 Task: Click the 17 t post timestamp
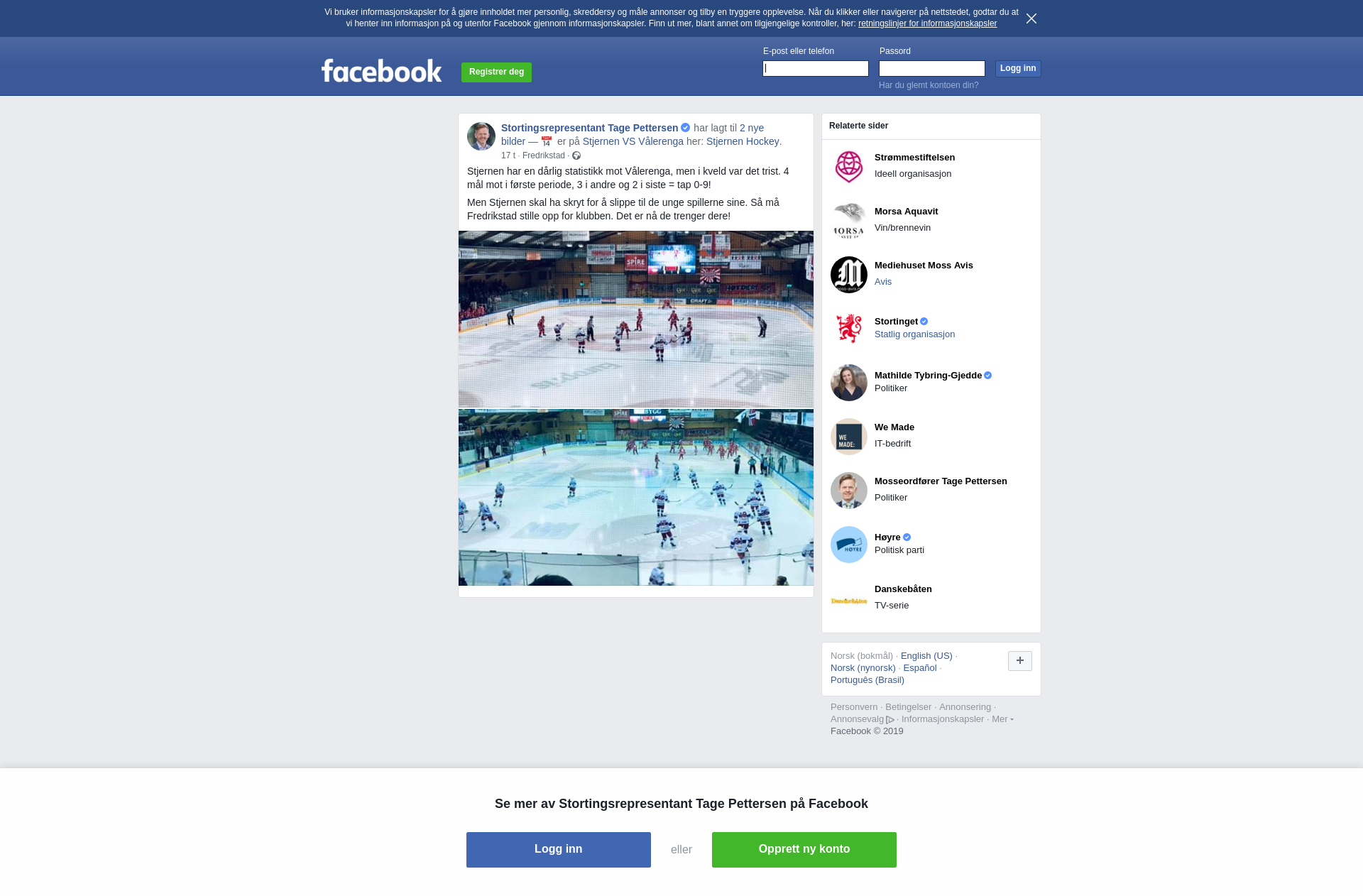tap(508, 155)
